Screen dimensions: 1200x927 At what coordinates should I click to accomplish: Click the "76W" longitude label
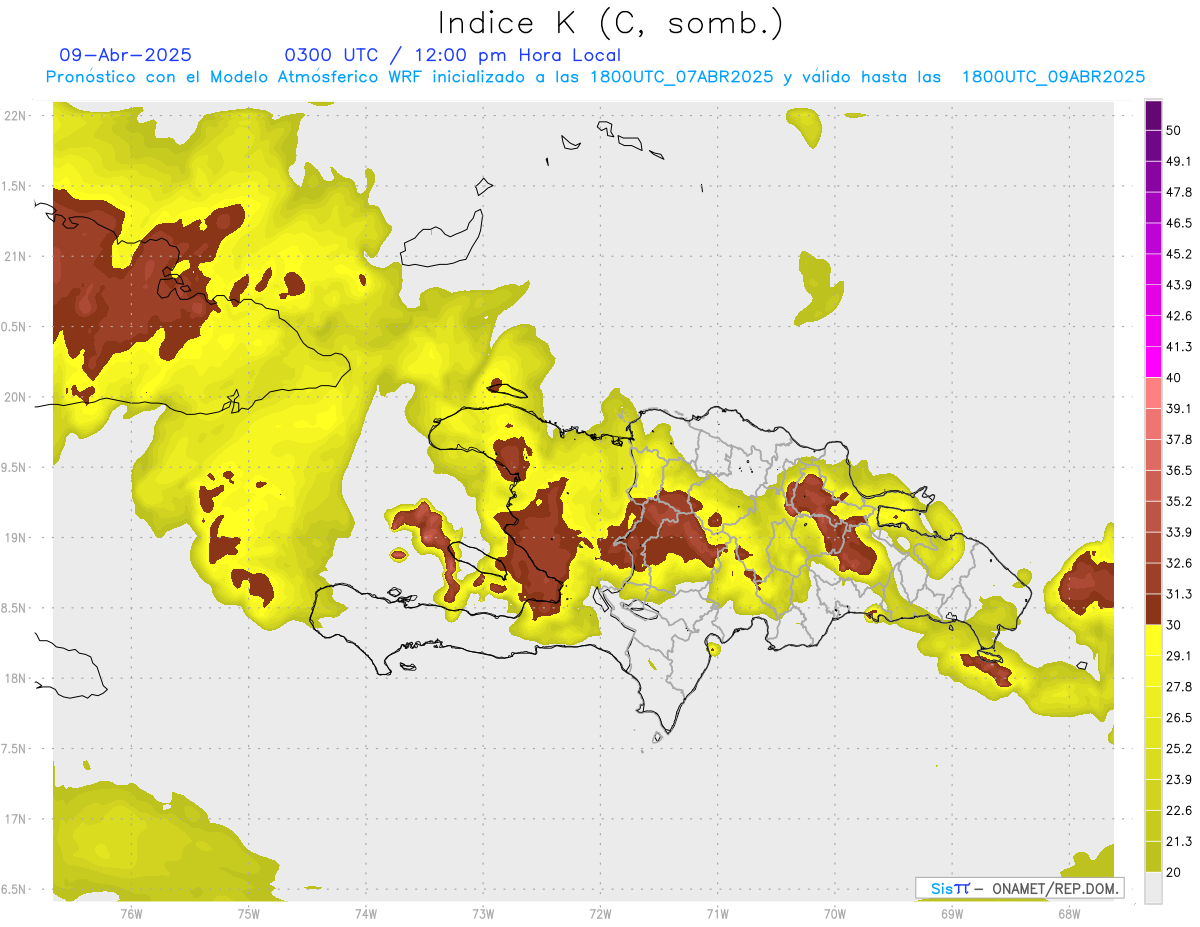(131, 914)
